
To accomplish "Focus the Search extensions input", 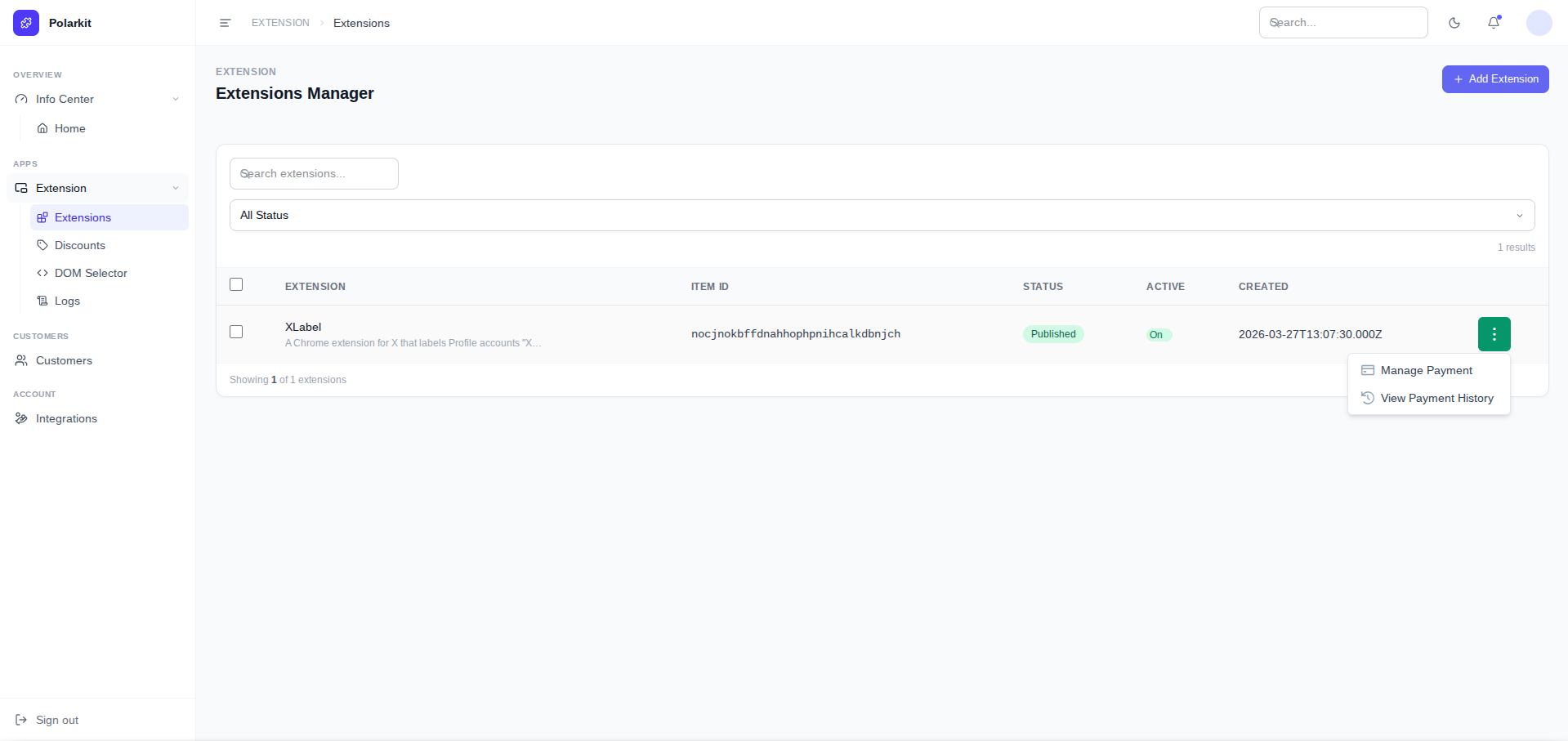I will click(x=314, y=173).
